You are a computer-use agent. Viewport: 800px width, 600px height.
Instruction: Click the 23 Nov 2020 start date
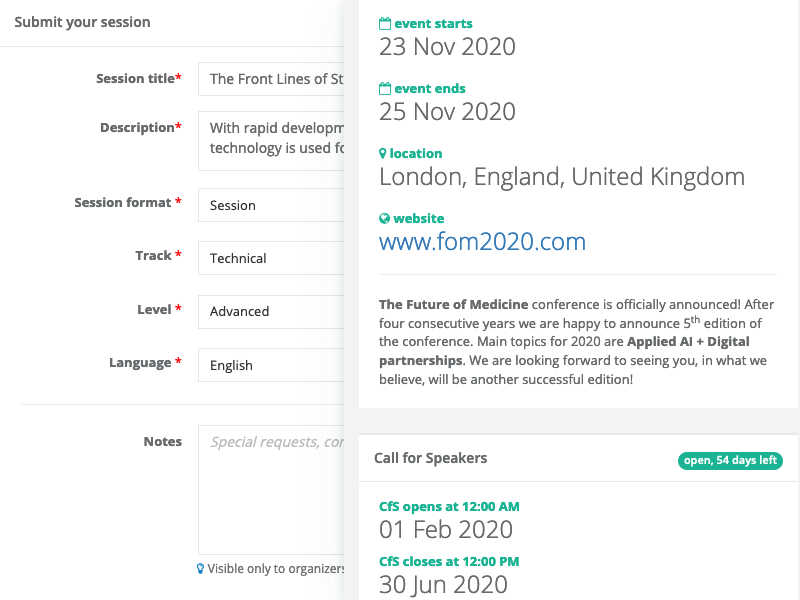tap(447, 46)
